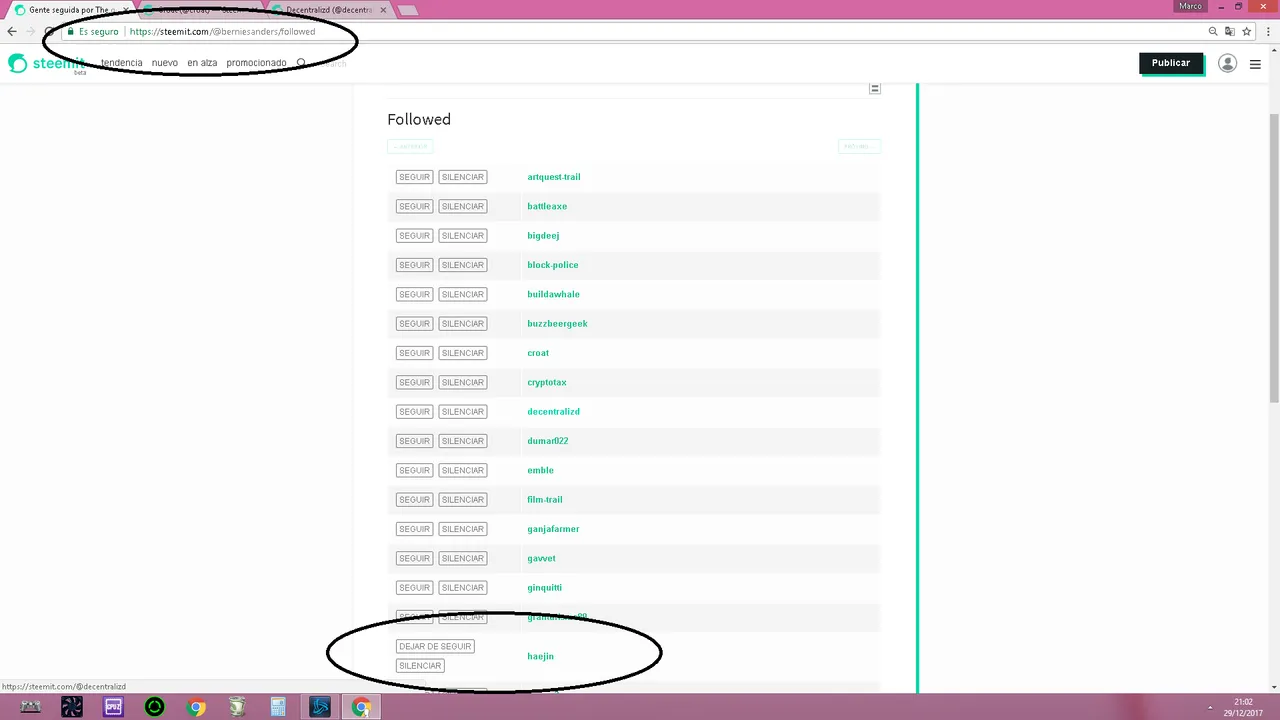Open the buzzbeergeek profile link

557,324
